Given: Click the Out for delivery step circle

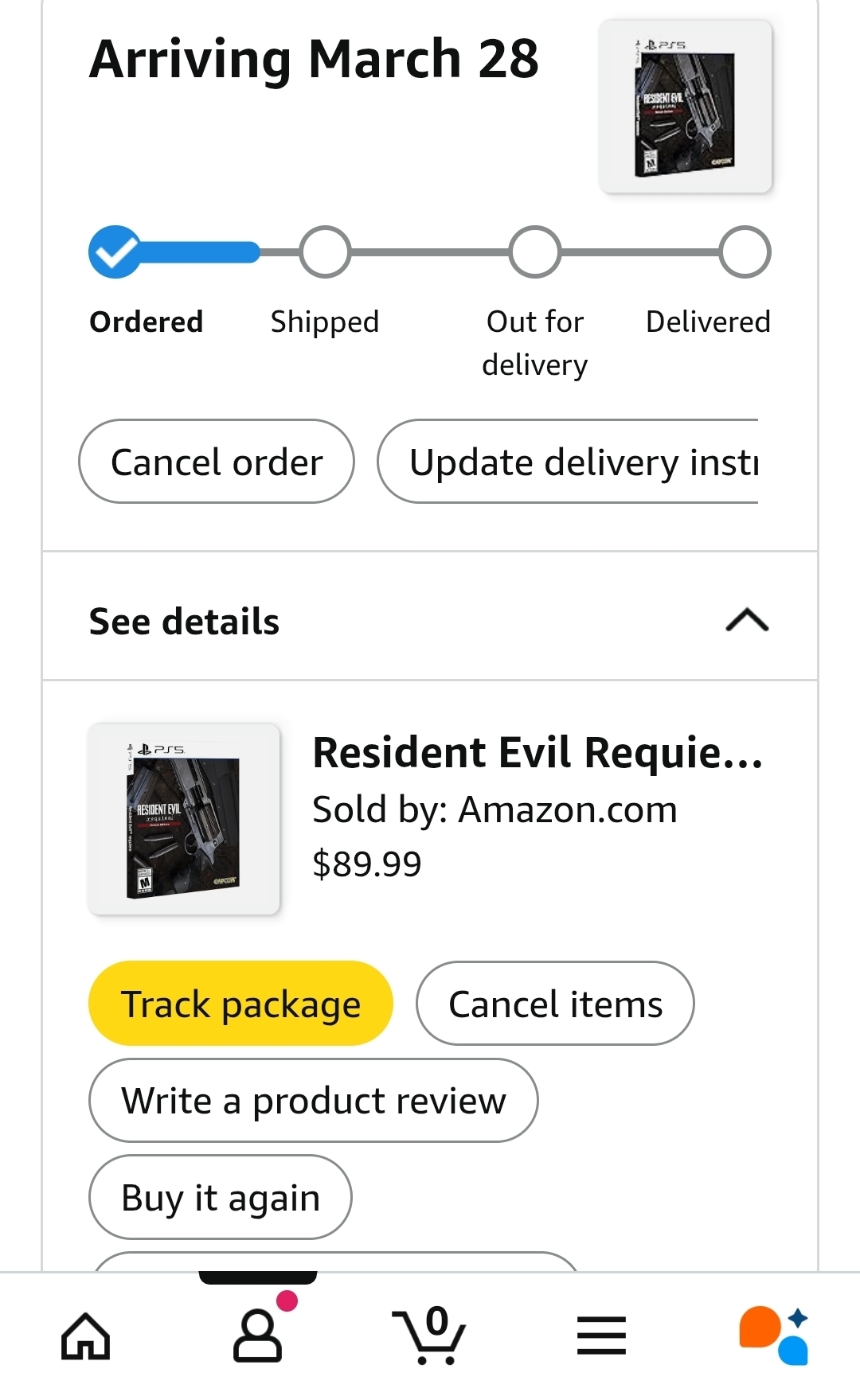Looking at the screenshot, I should (x=535, y=252).
